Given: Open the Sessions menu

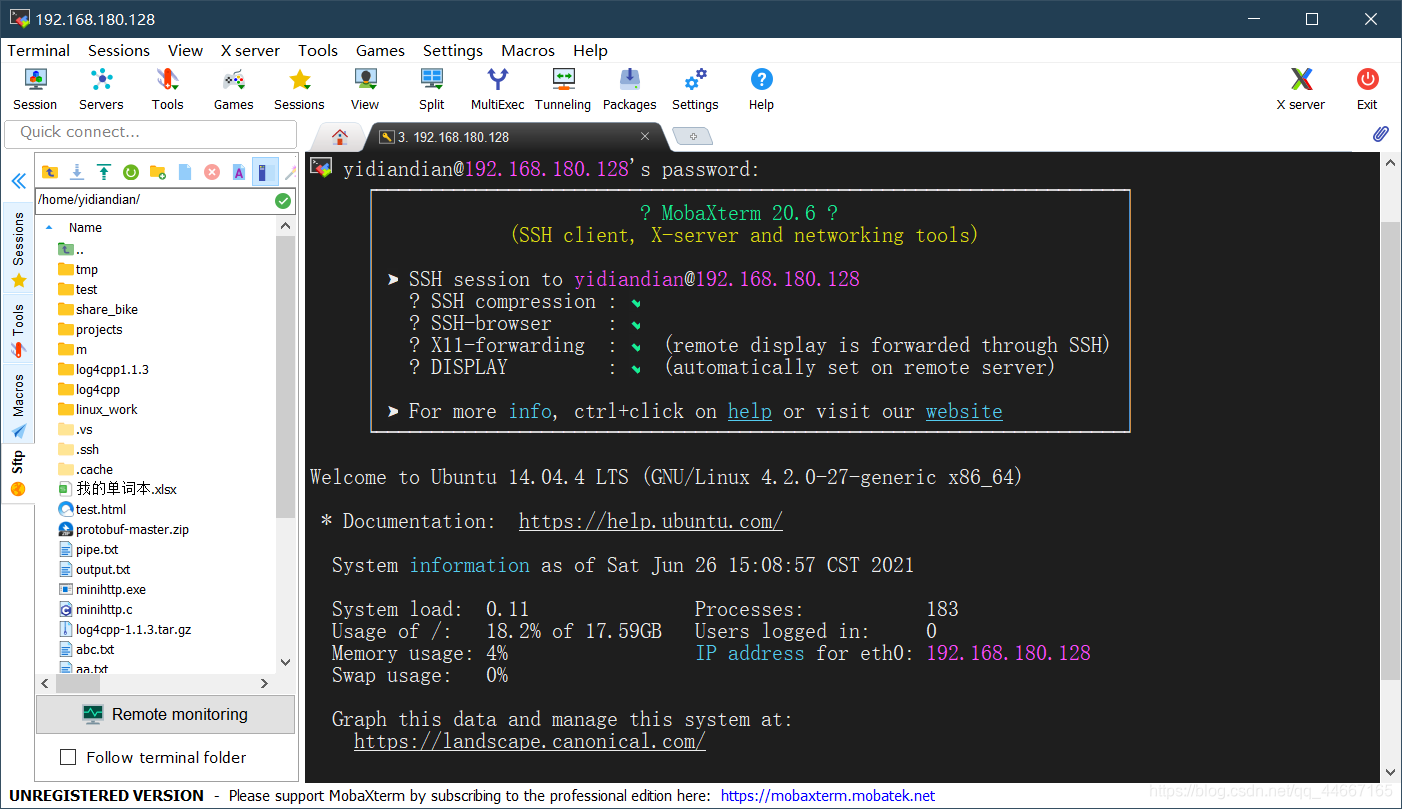Looking at the screenshot, I should [118, 50].
